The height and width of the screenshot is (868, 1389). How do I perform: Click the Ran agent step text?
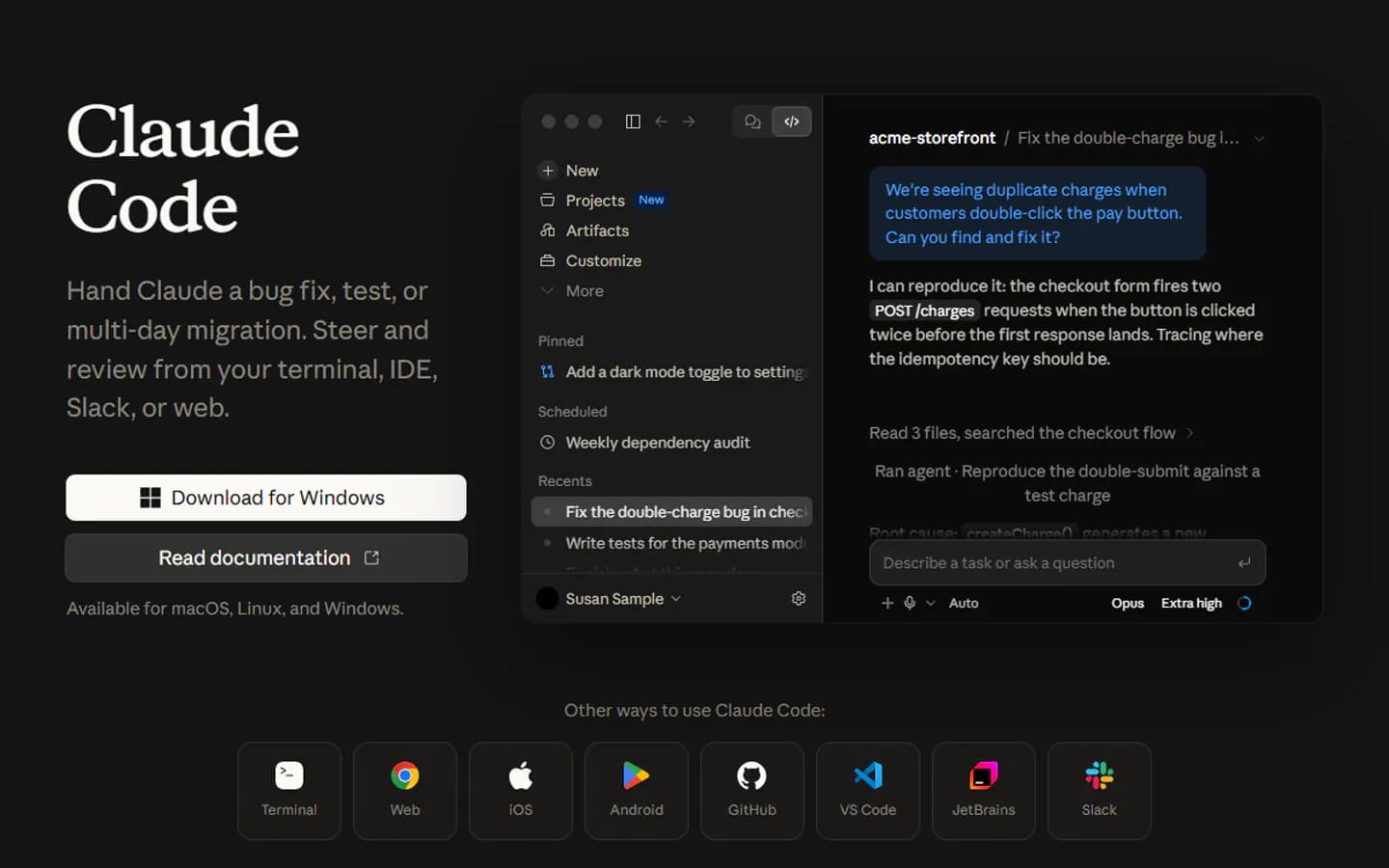1067,483
